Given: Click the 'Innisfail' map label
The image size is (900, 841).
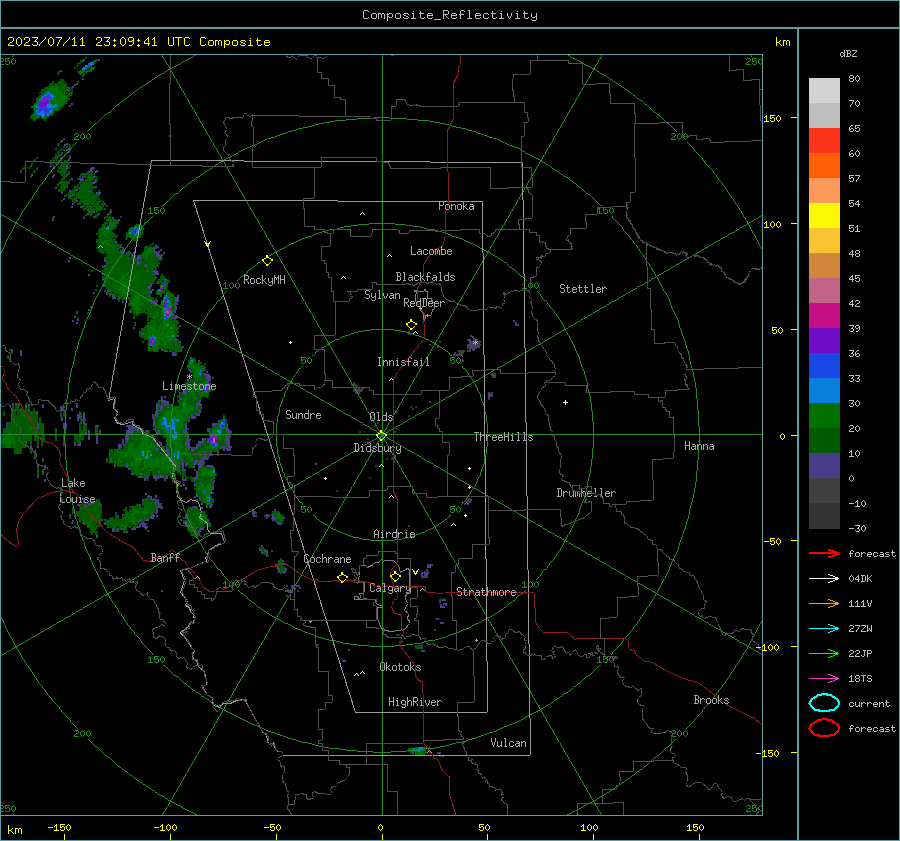Looking at the screenshot, I should [403, 362].
